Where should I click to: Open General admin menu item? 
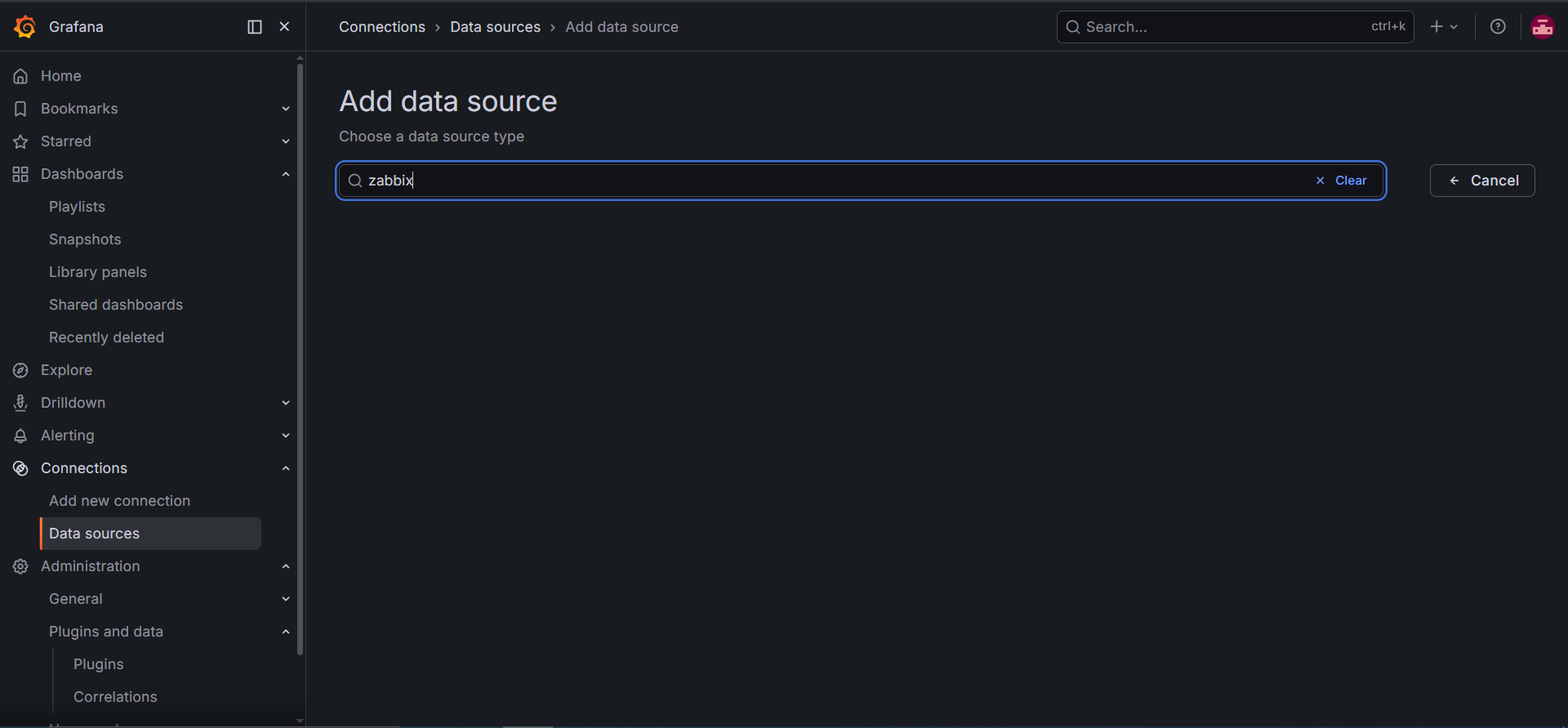click(x=76, y=599)
